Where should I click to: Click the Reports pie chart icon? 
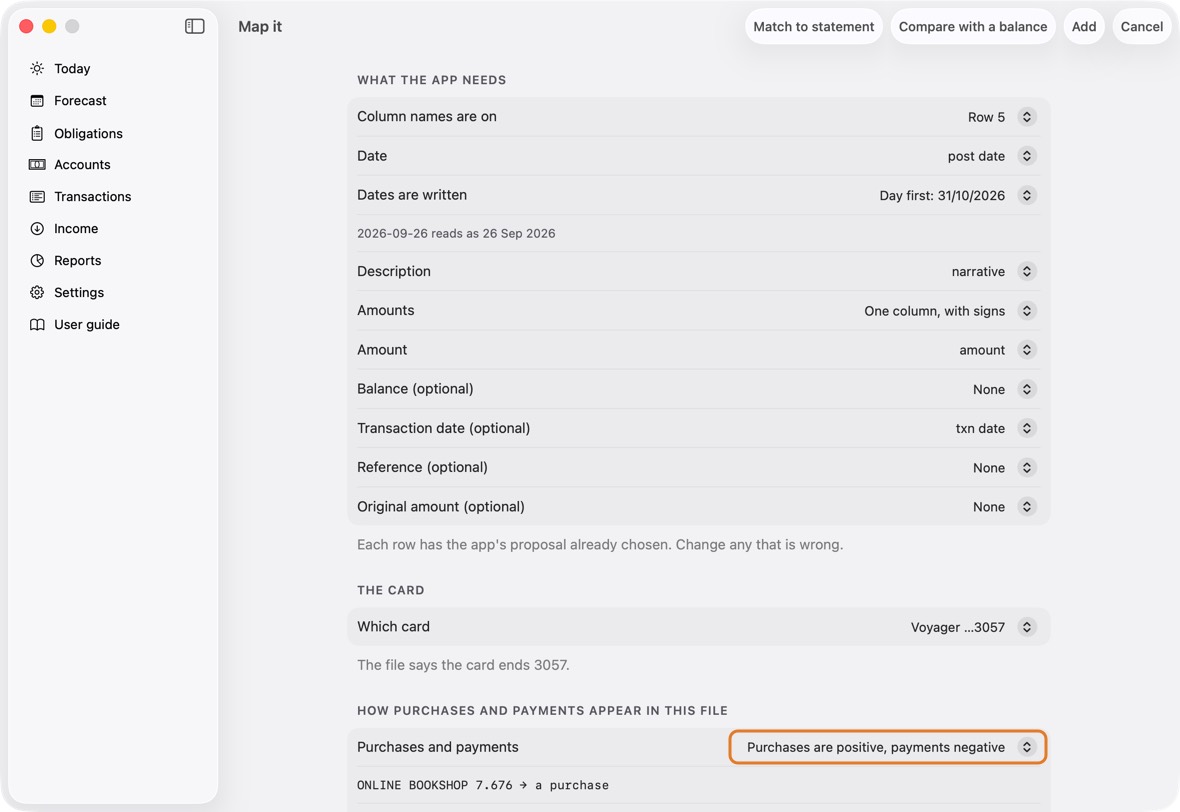click(37, 260)
